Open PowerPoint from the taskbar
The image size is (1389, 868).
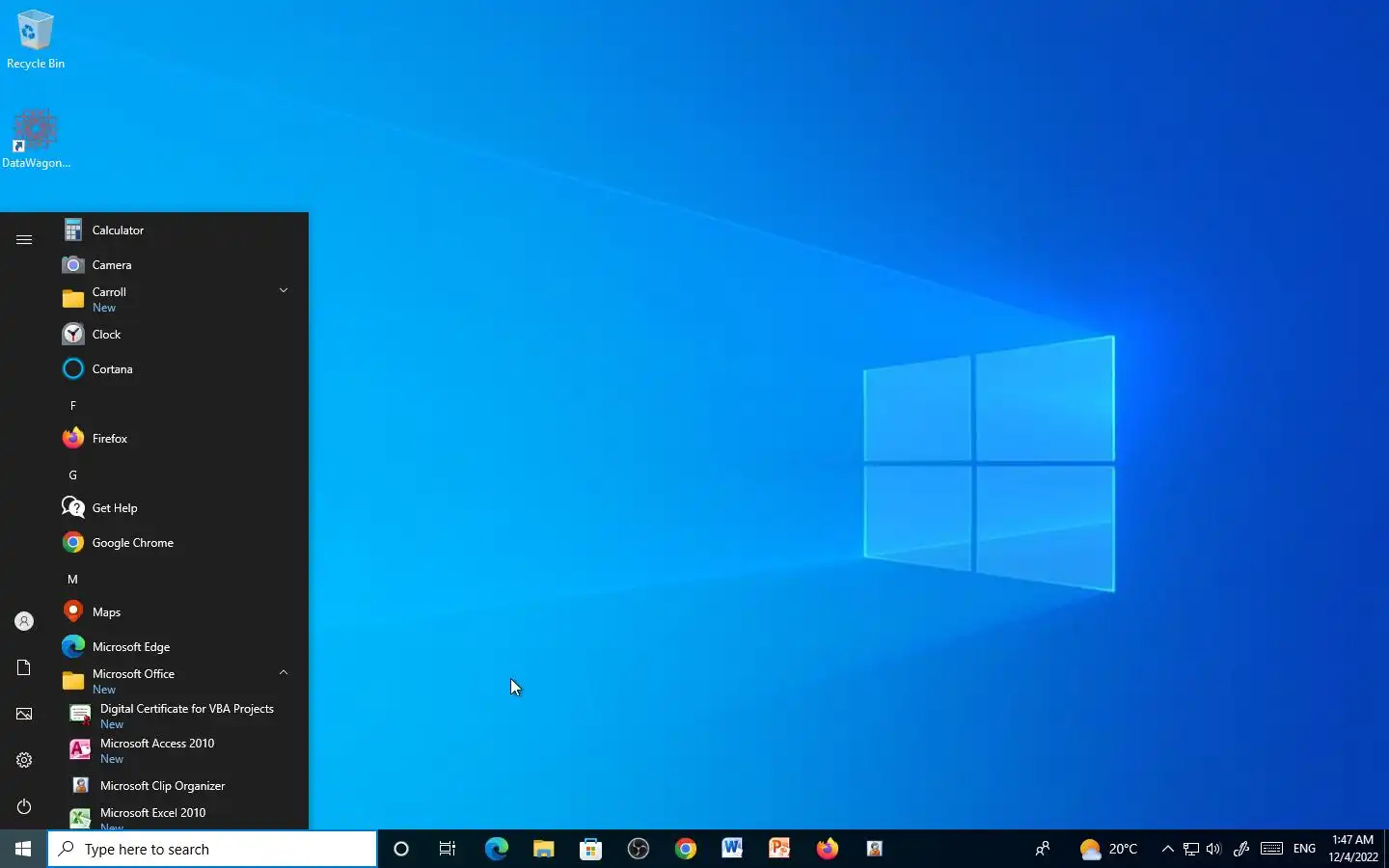tap(779, 849)
